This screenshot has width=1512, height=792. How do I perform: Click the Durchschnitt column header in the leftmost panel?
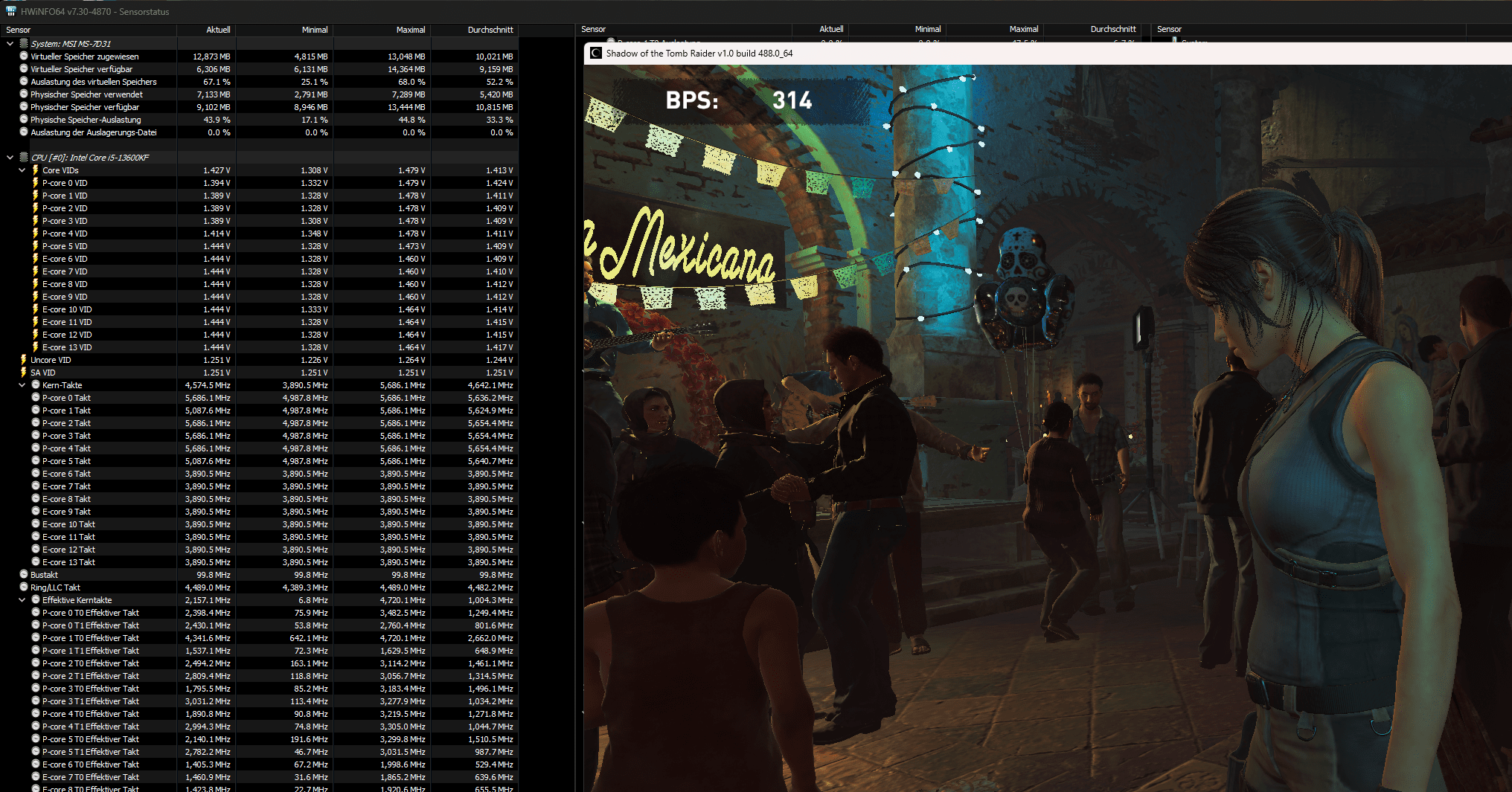pyautogui.click(x=474, y=30)
